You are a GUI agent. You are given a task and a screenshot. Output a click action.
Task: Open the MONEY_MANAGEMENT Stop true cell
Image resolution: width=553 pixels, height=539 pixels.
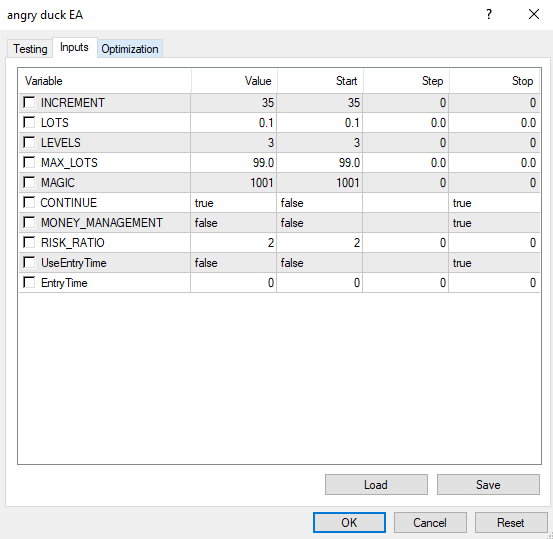click(494, 223)
